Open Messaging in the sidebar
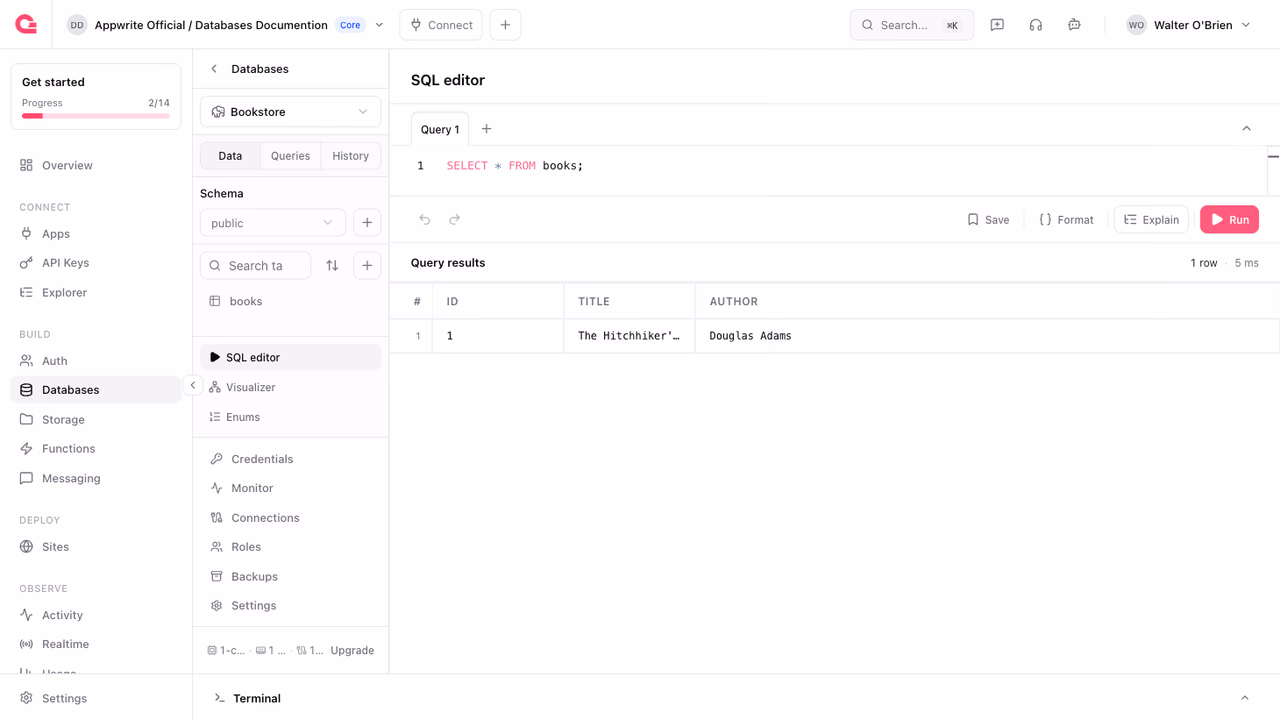 pos(96,479)
